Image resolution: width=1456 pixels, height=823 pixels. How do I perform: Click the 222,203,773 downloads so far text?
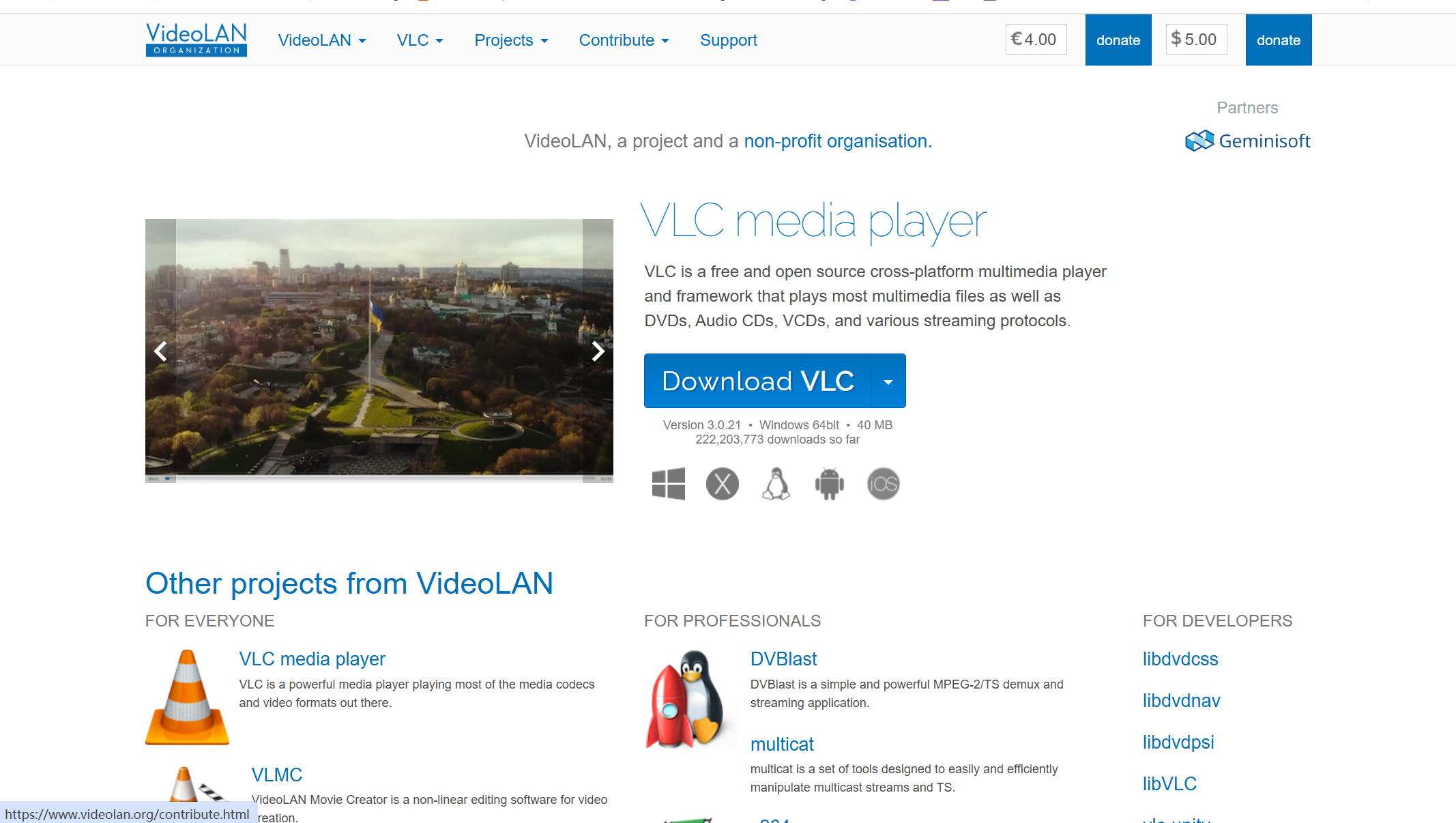778,439
